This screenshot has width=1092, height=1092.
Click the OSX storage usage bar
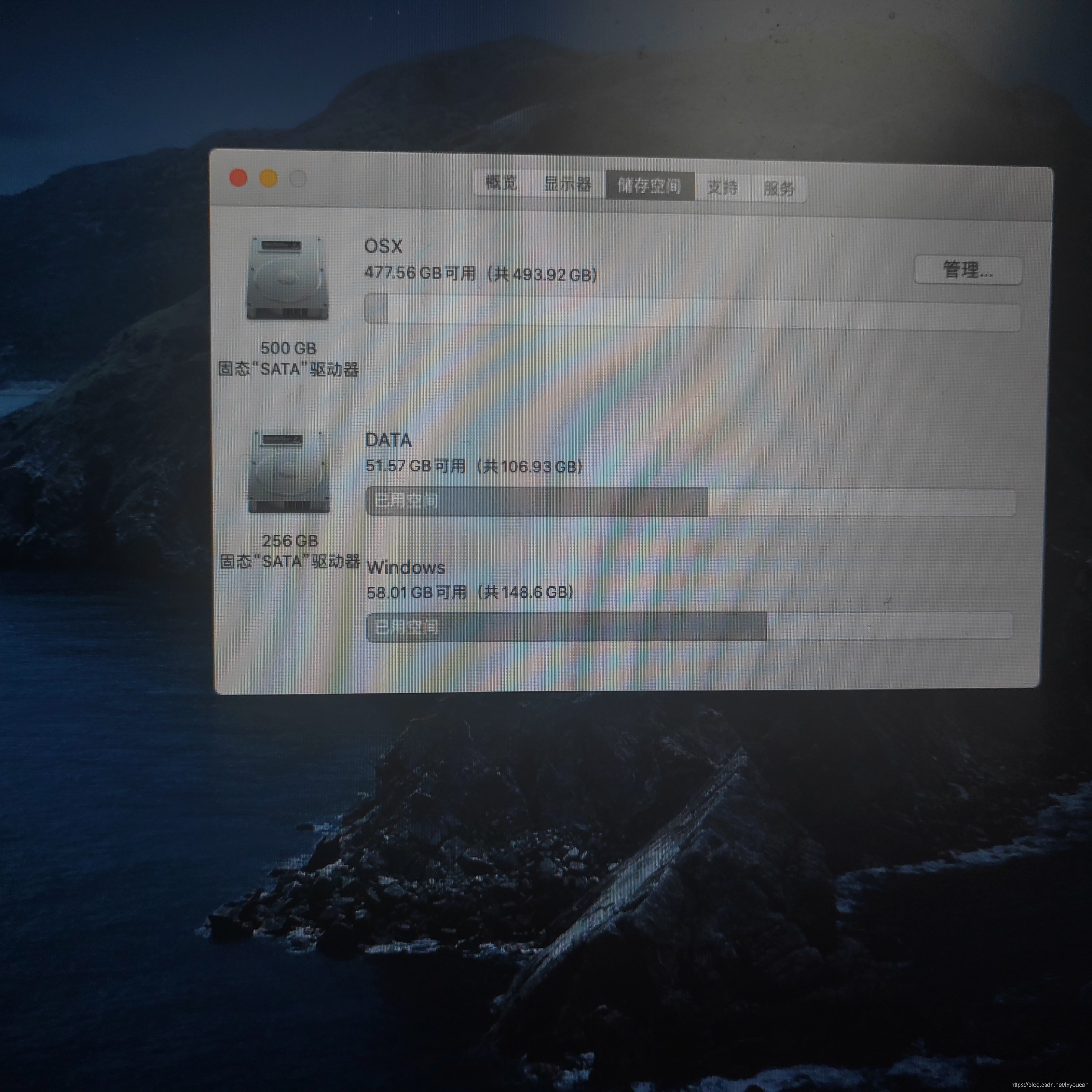[693, 312]
